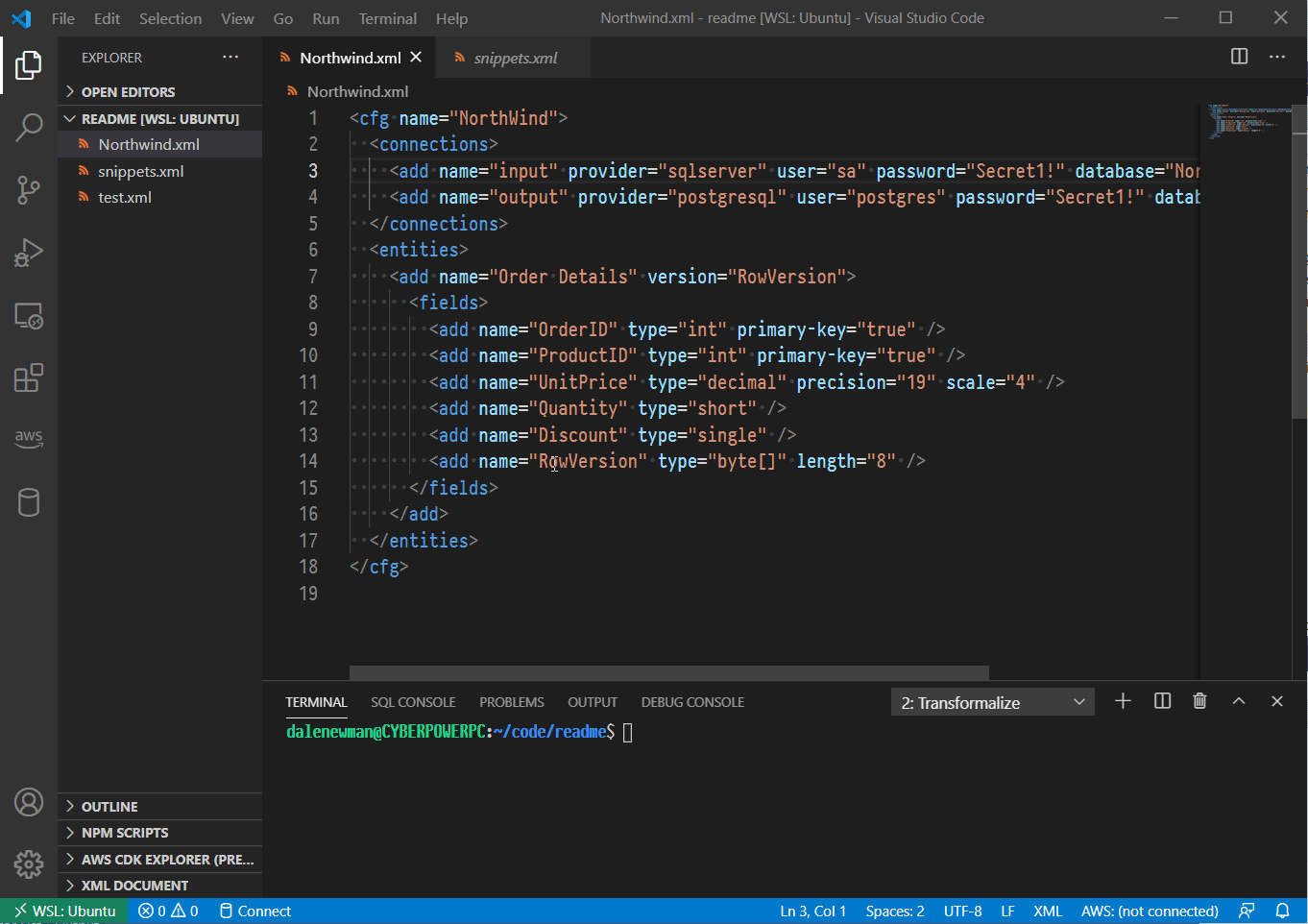Click AWS: (not connected) status

tap(1150, 911)
